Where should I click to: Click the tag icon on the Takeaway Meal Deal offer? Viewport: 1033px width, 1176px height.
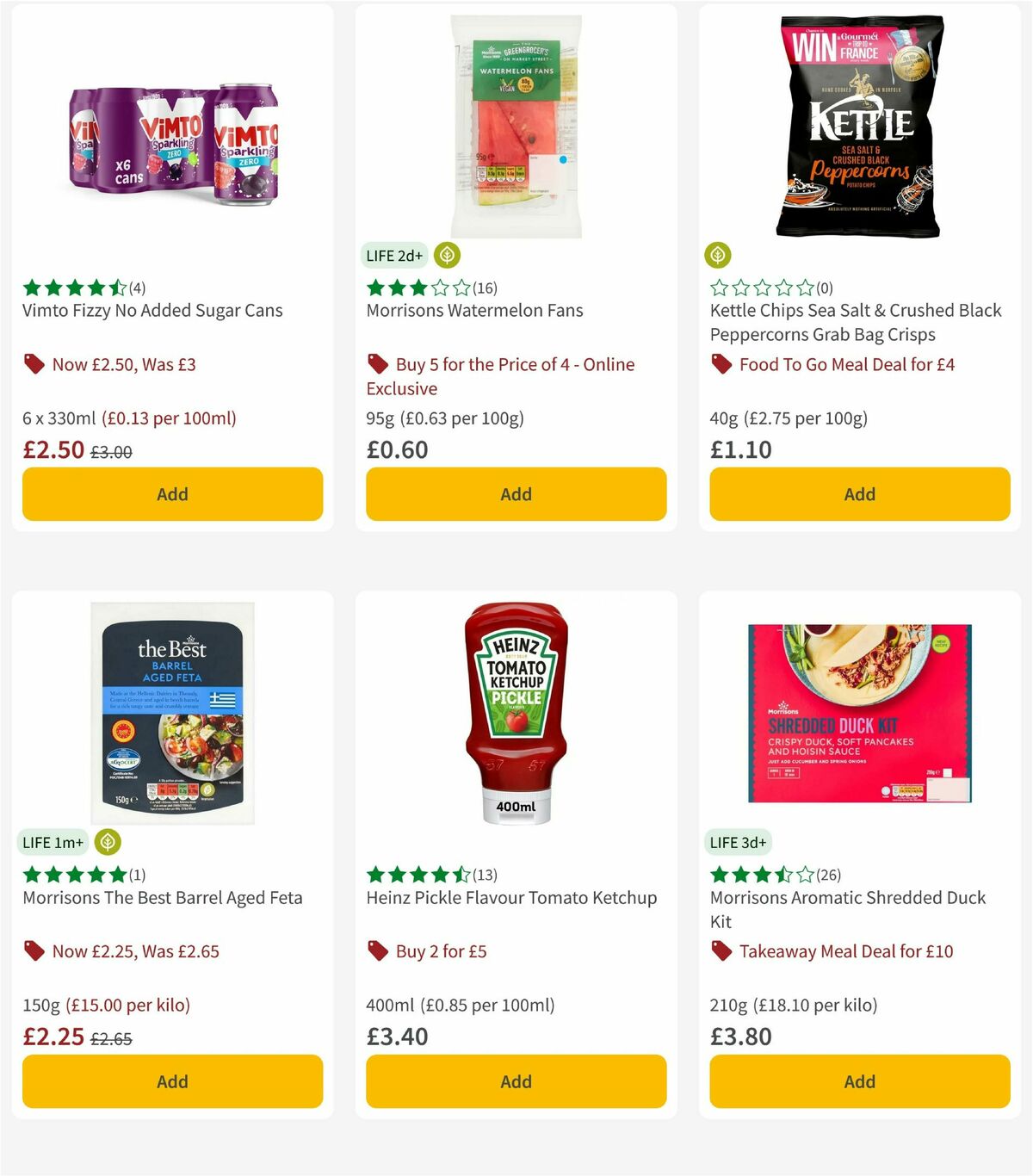pos(721,951)
